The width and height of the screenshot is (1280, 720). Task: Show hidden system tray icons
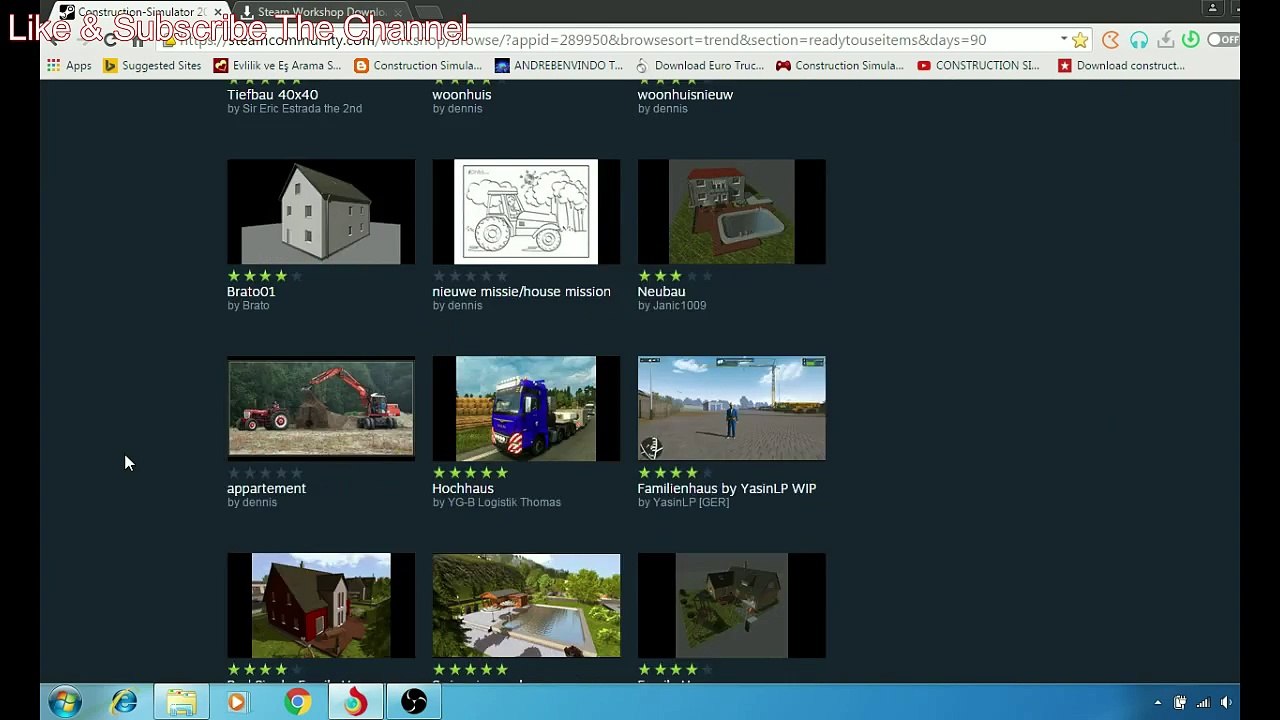tap(1157, 703)
